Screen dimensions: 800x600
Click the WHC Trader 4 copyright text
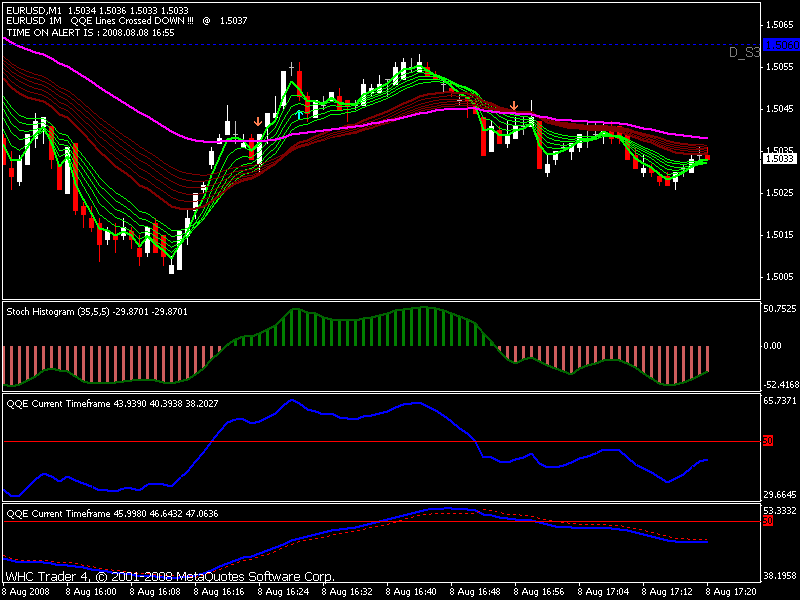coord(170,577)
